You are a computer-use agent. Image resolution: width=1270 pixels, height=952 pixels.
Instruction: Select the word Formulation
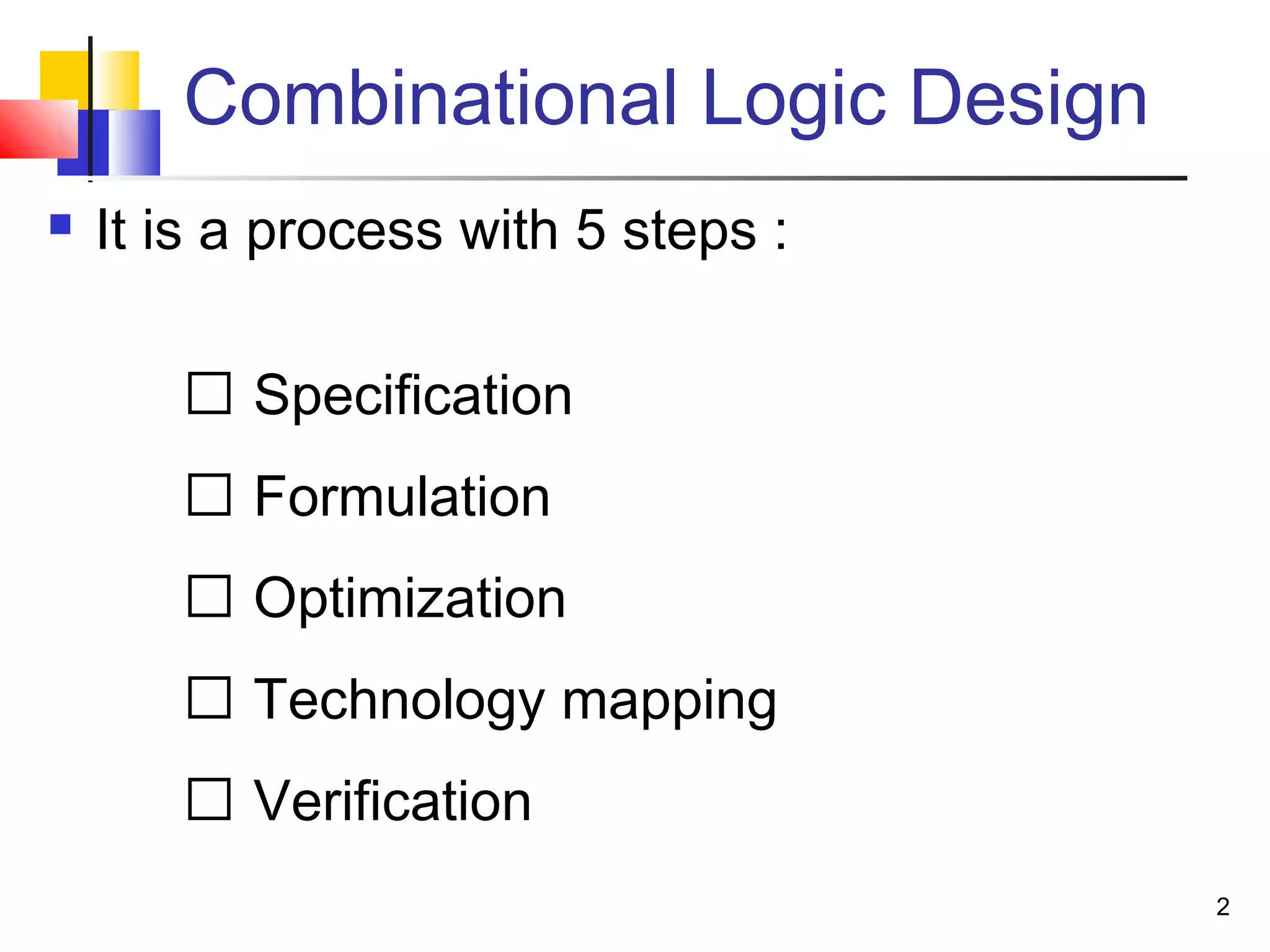click(x=402, y=497)
